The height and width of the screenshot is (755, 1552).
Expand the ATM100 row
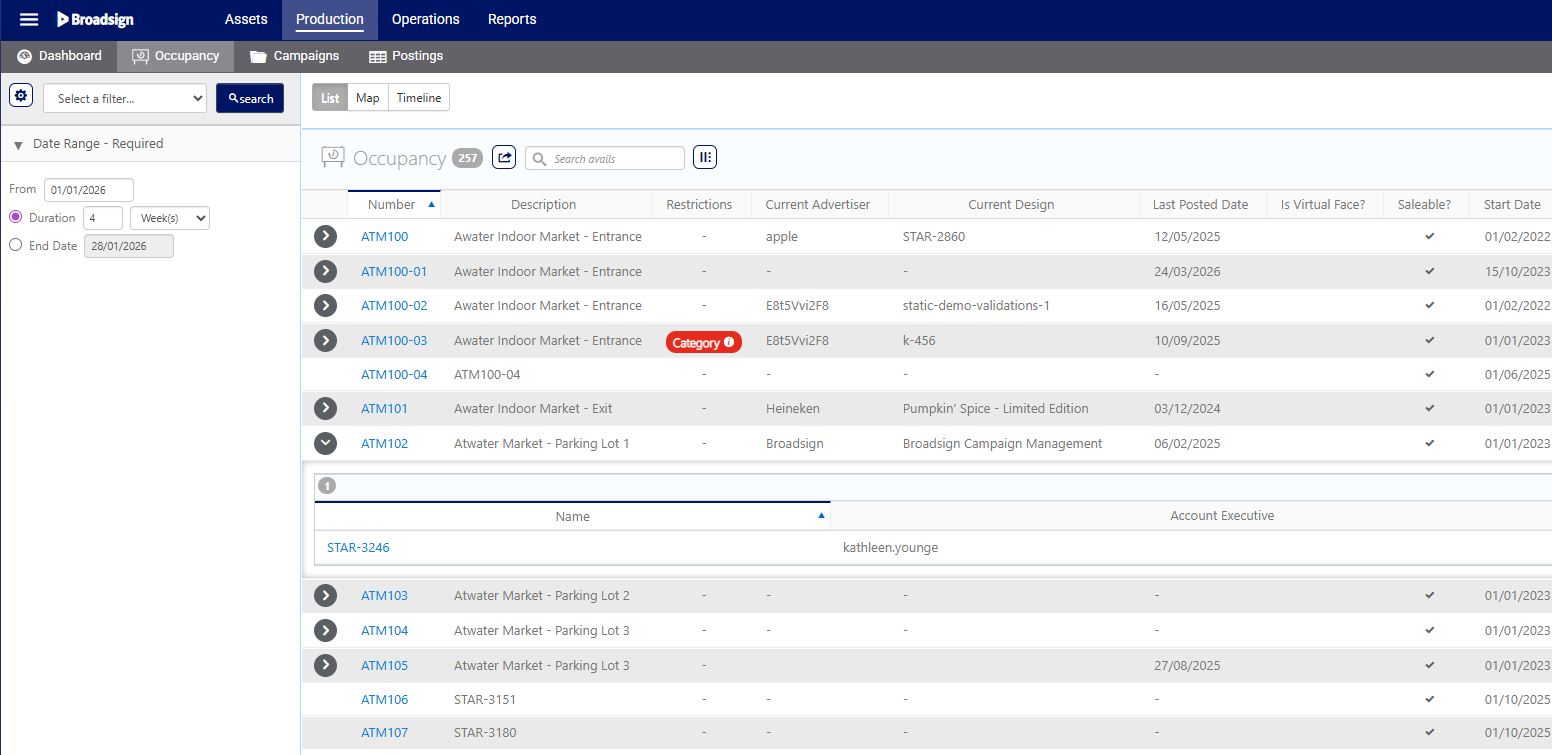click(325, 237)
